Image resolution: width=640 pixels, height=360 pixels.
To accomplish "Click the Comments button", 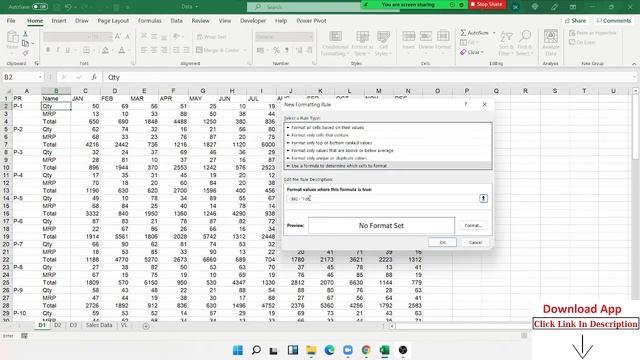I will (x=613, y=20).
